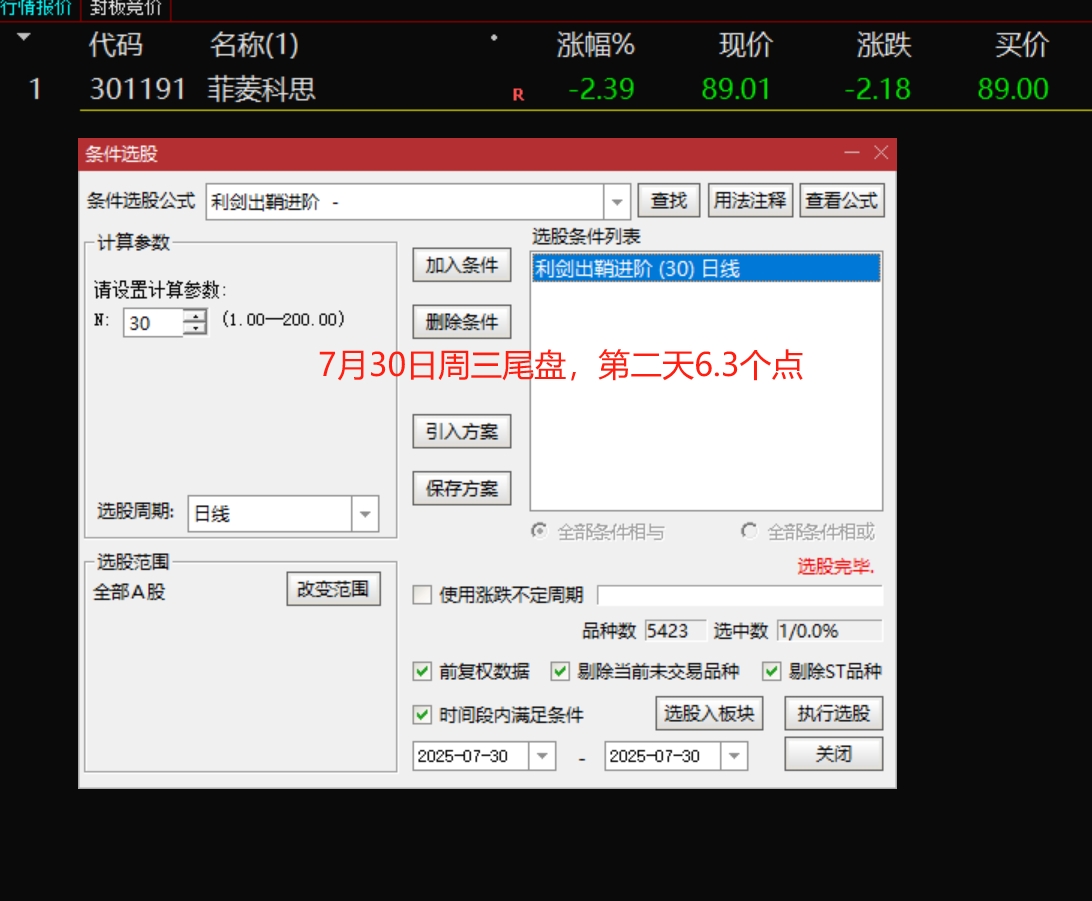This screenshot has height=901, width=1092.
Task: Select 全部条件相或 radio button
Action: [749, 531]
